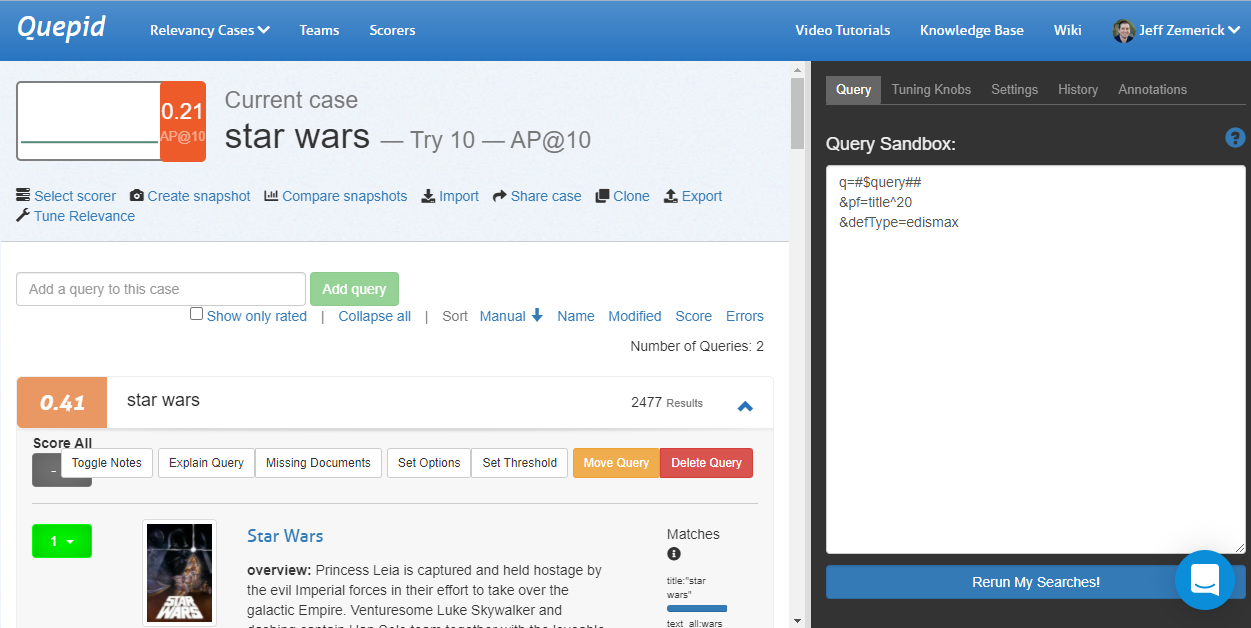This screenshot has width=1251, height=628.
Task: Click the Matches info icon
Action: [674, 554]
